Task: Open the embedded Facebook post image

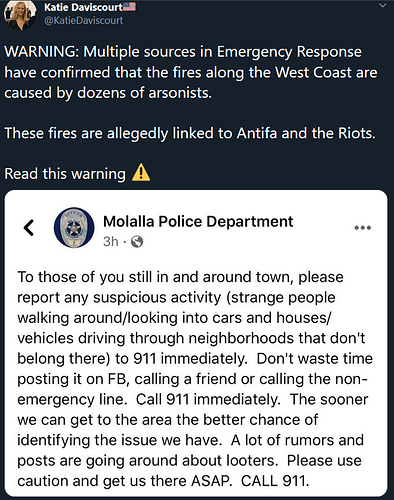Action: (x=196, y=343)
